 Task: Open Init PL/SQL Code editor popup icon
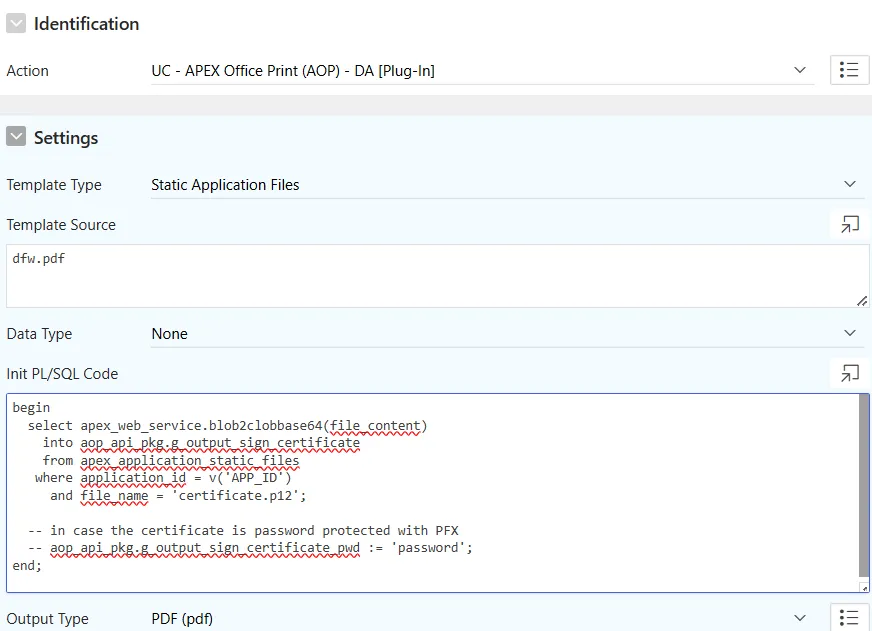(x=849, y=374)
